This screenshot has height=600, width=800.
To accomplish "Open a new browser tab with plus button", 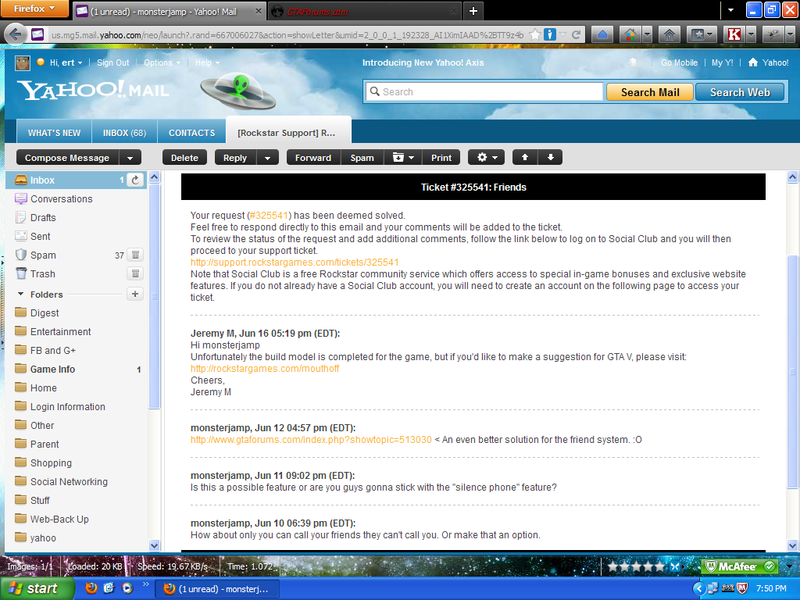I will (473, 11).
